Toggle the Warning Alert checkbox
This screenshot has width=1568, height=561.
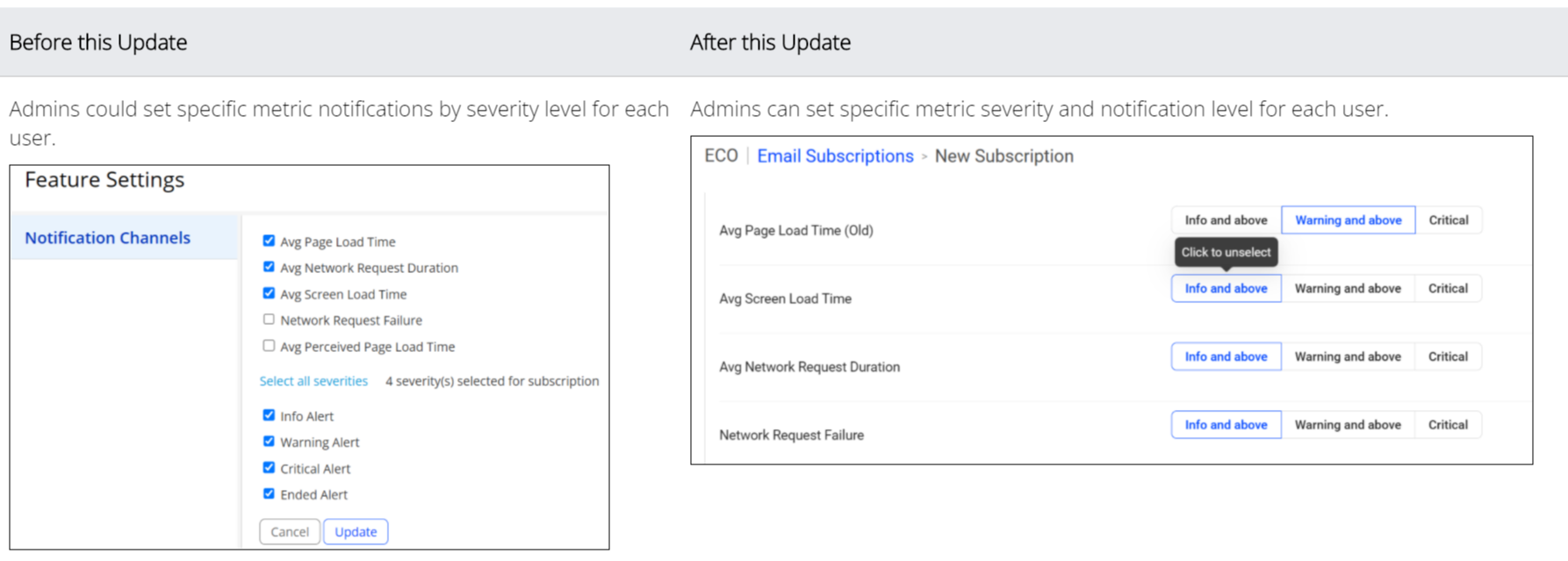[269, 442]
